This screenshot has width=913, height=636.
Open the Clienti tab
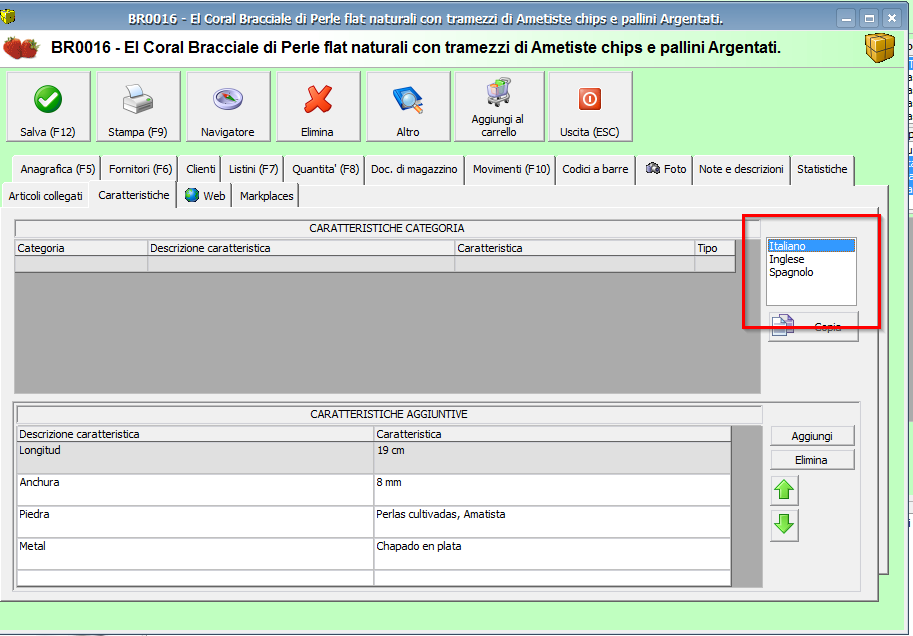pyautogui.click(x=200, y=169)
